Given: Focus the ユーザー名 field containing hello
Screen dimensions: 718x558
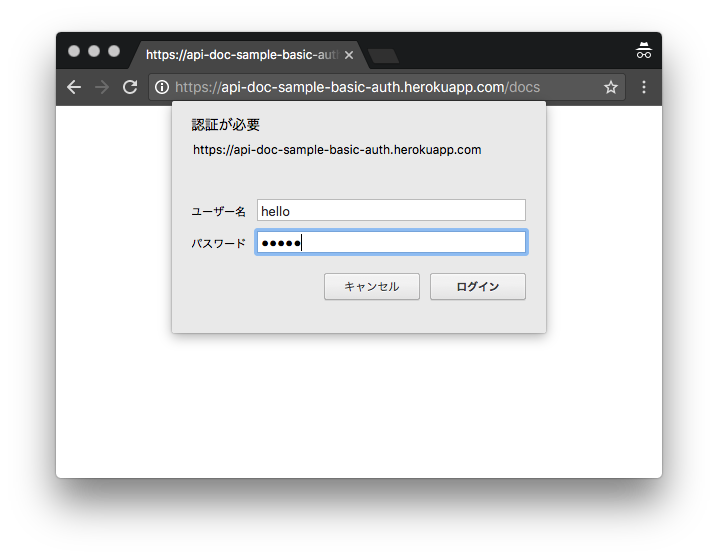Looking at the screenshot, I should (x=391, y=211).
